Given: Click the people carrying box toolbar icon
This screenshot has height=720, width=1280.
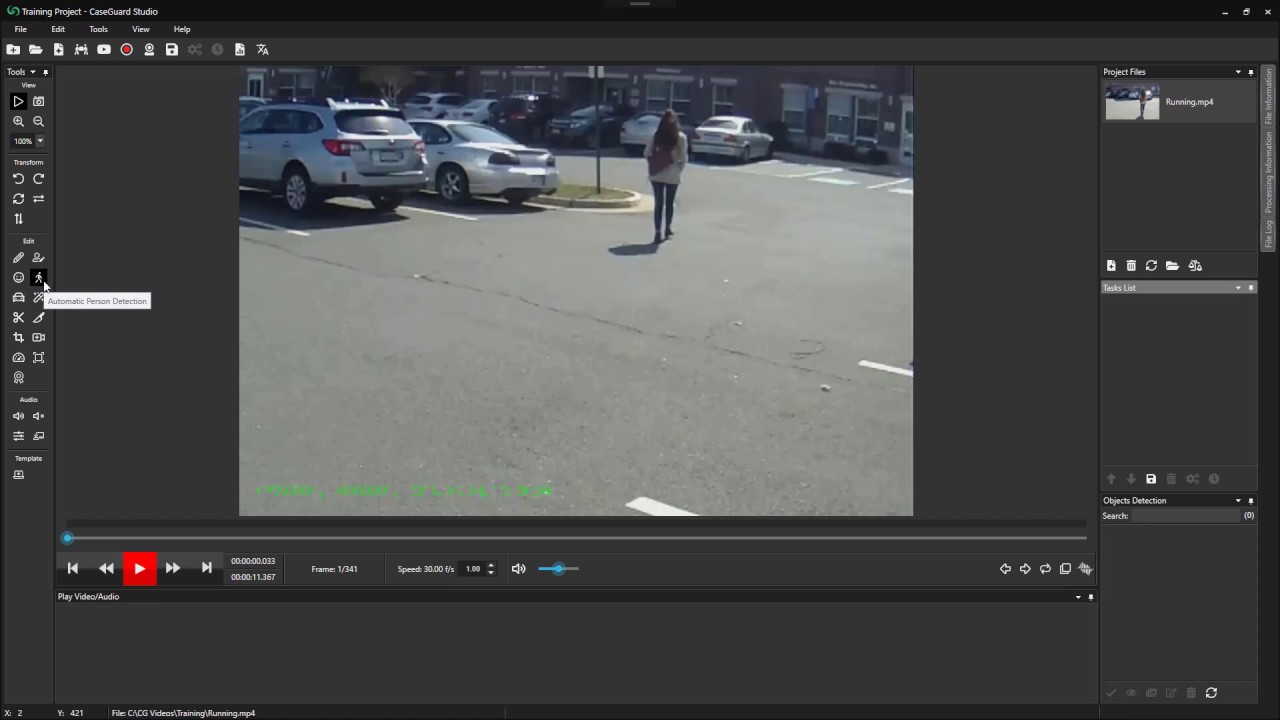Looking at the screenshot, I should point(81,49).
